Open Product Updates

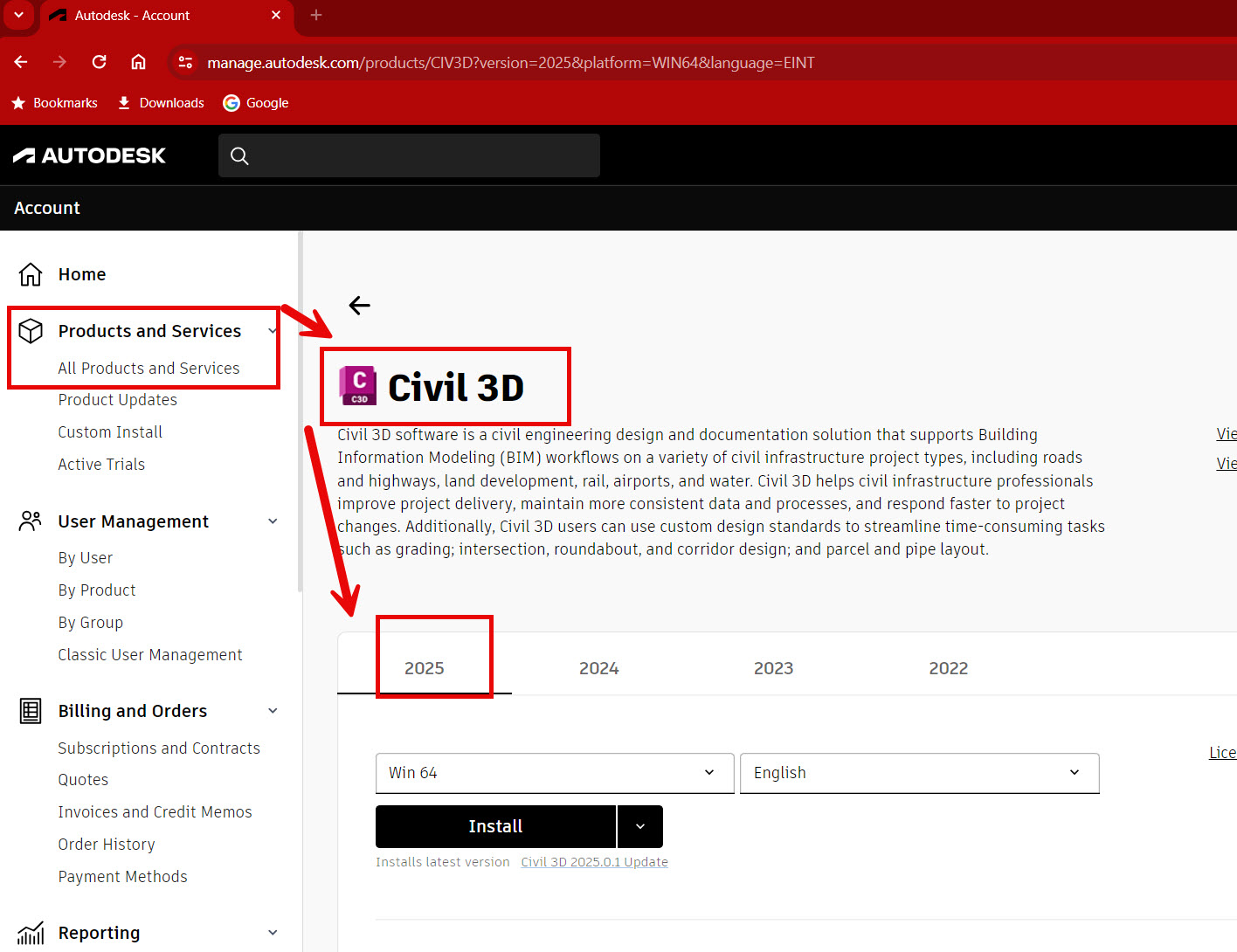117,400
